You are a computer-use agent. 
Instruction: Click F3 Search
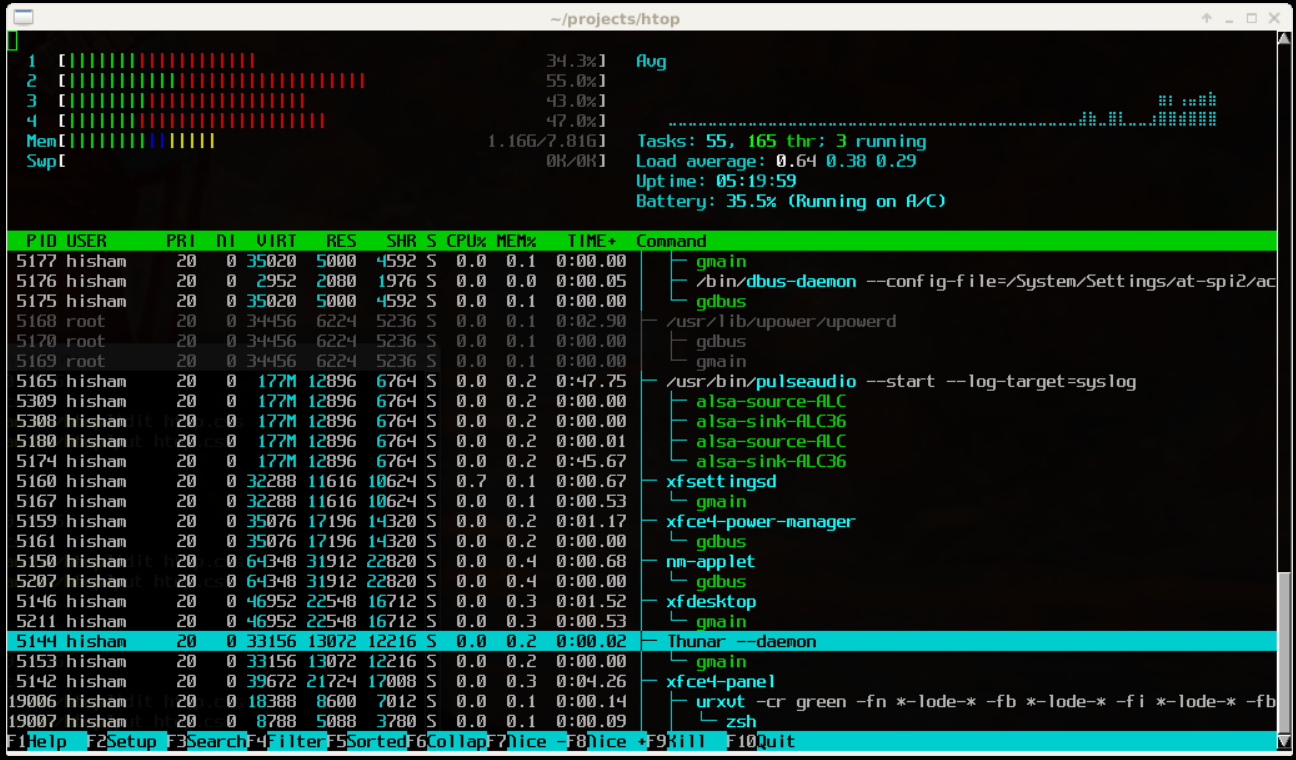point(207,741)
